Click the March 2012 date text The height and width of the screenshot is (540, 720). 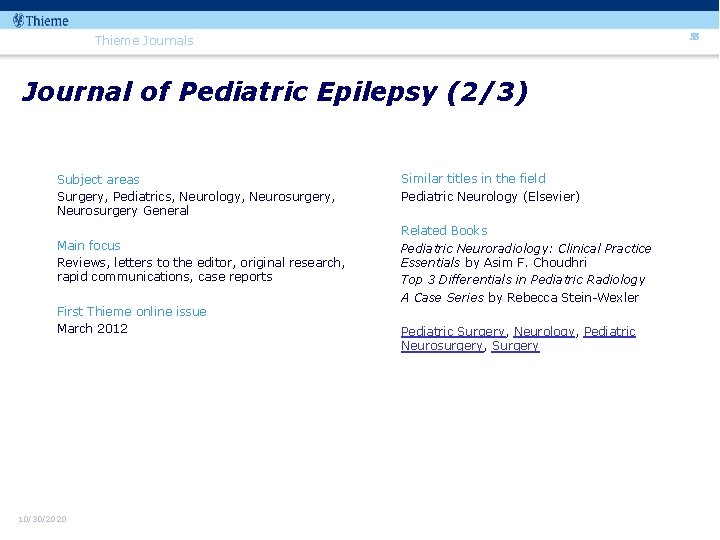click(92, 329)
